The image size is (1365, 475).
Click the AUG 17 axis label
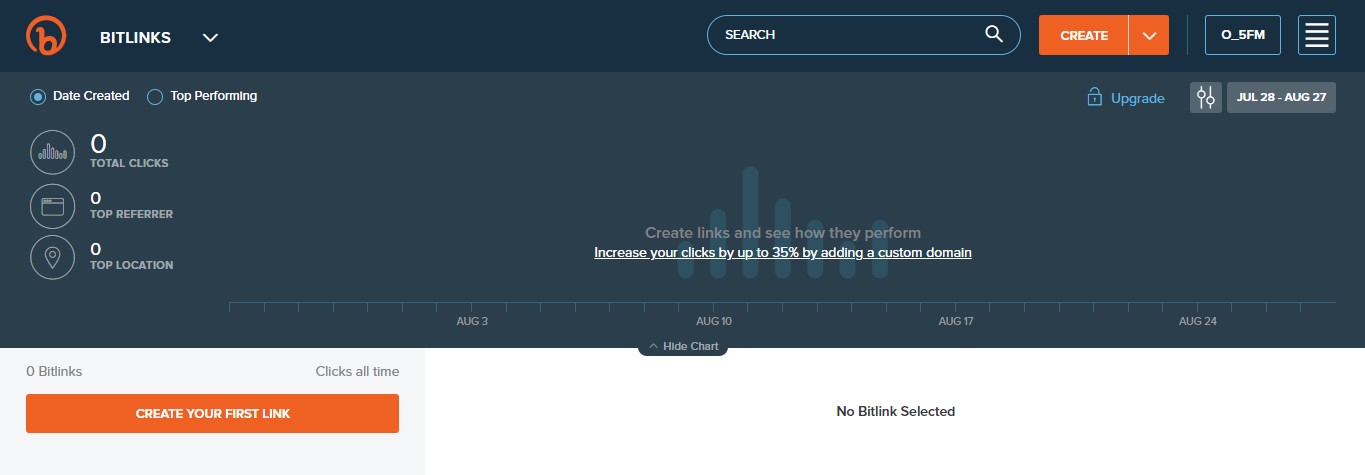956,321
